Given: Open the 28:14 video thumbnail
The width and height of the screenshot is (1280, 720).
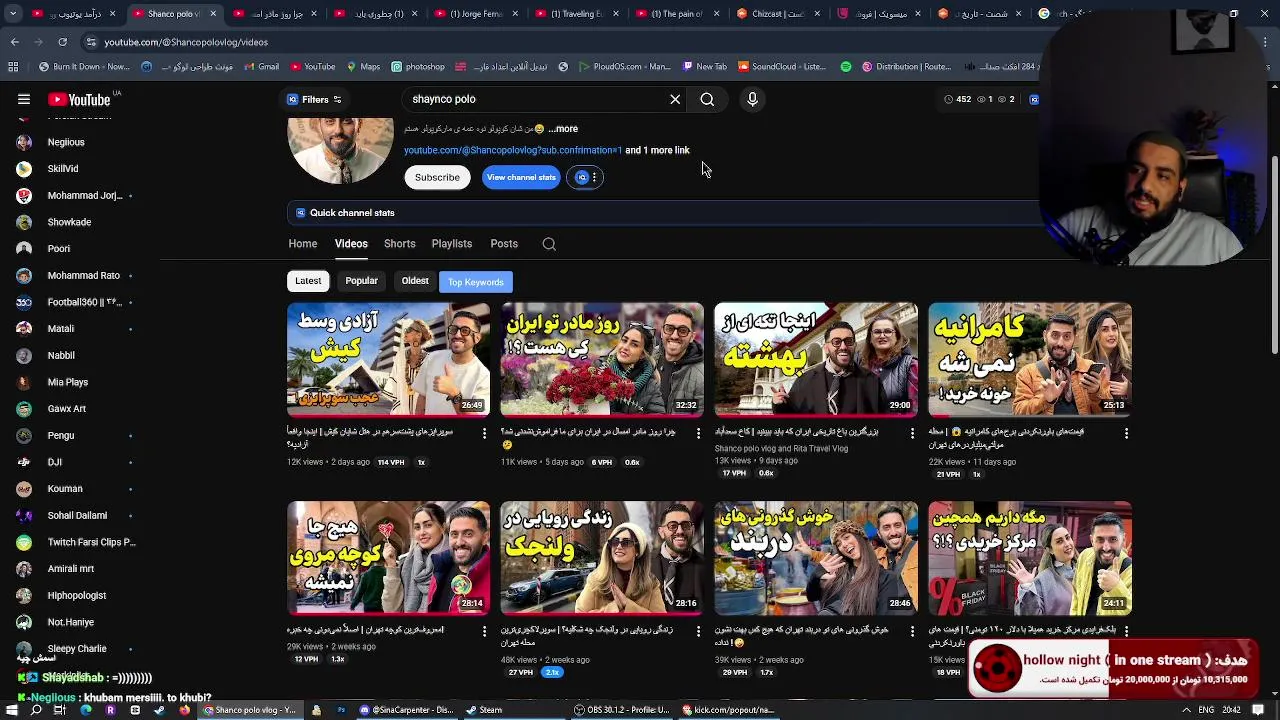Looking at the screenshot, I should [x=389, y=558].
